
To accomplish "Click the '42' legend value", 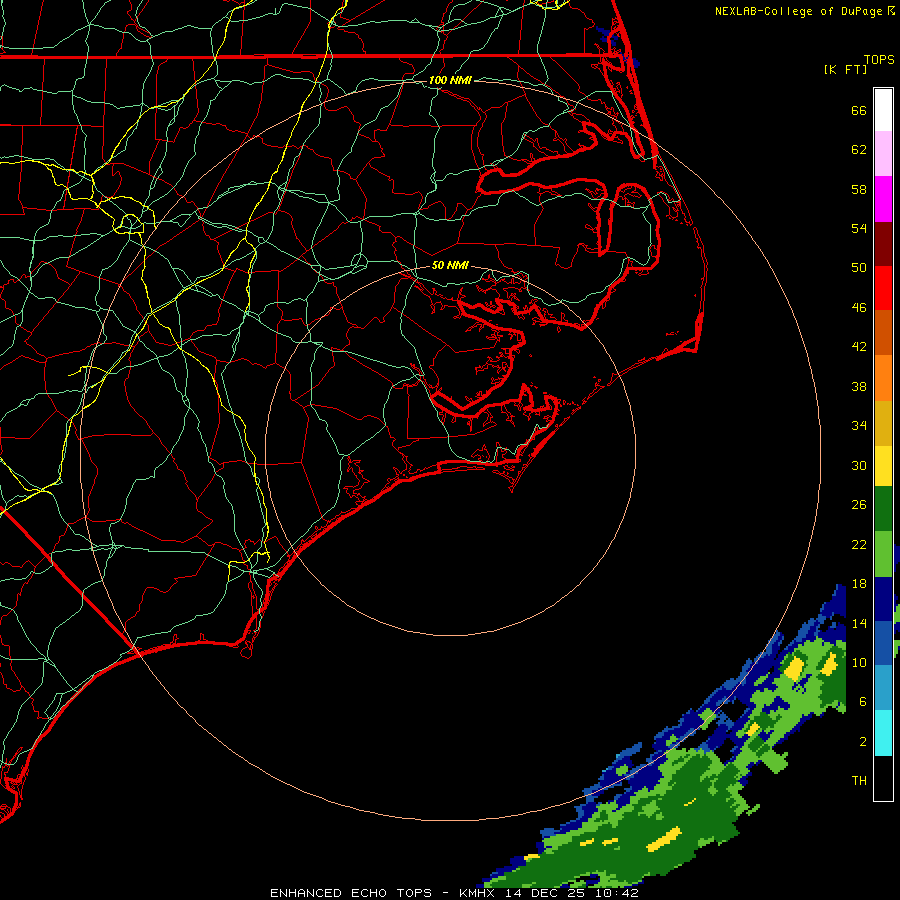I will pos(859,347).
